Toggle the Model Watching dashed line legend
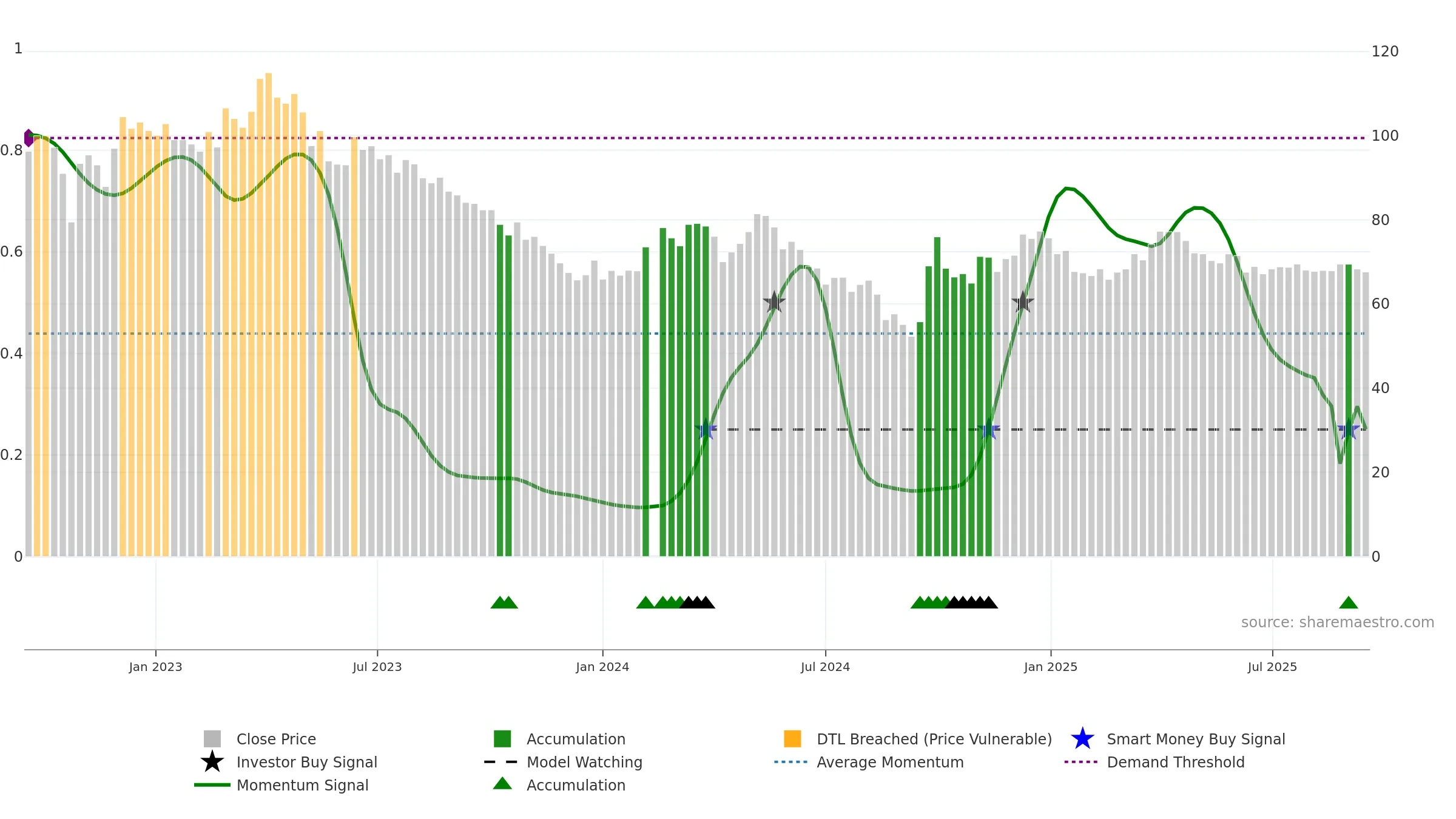 pyautogui.click(x=563, y=762)
